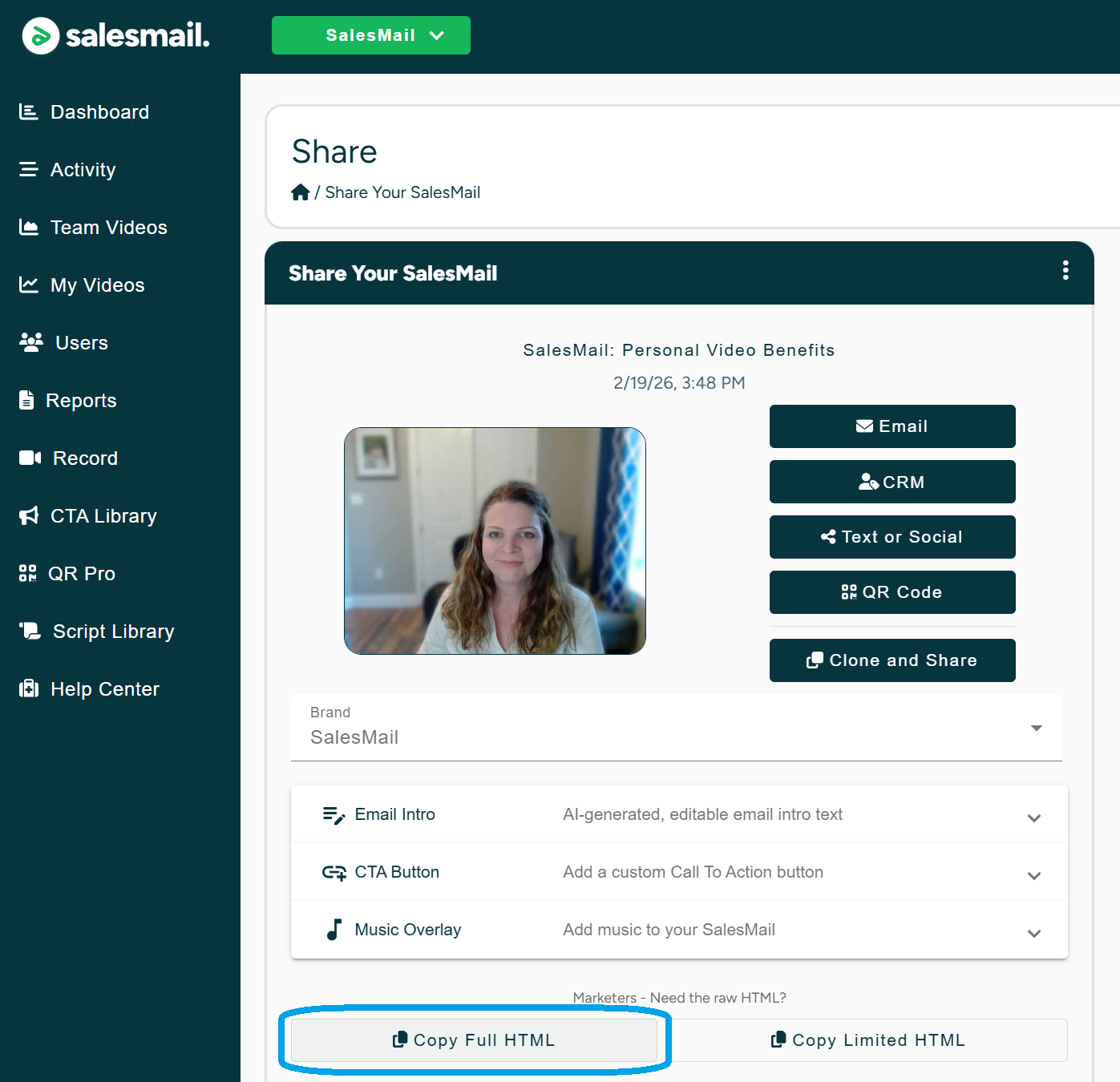Expand the Music Overlay section
The height and width of the screenshot is (1082, 1120).
(1033, 933)
